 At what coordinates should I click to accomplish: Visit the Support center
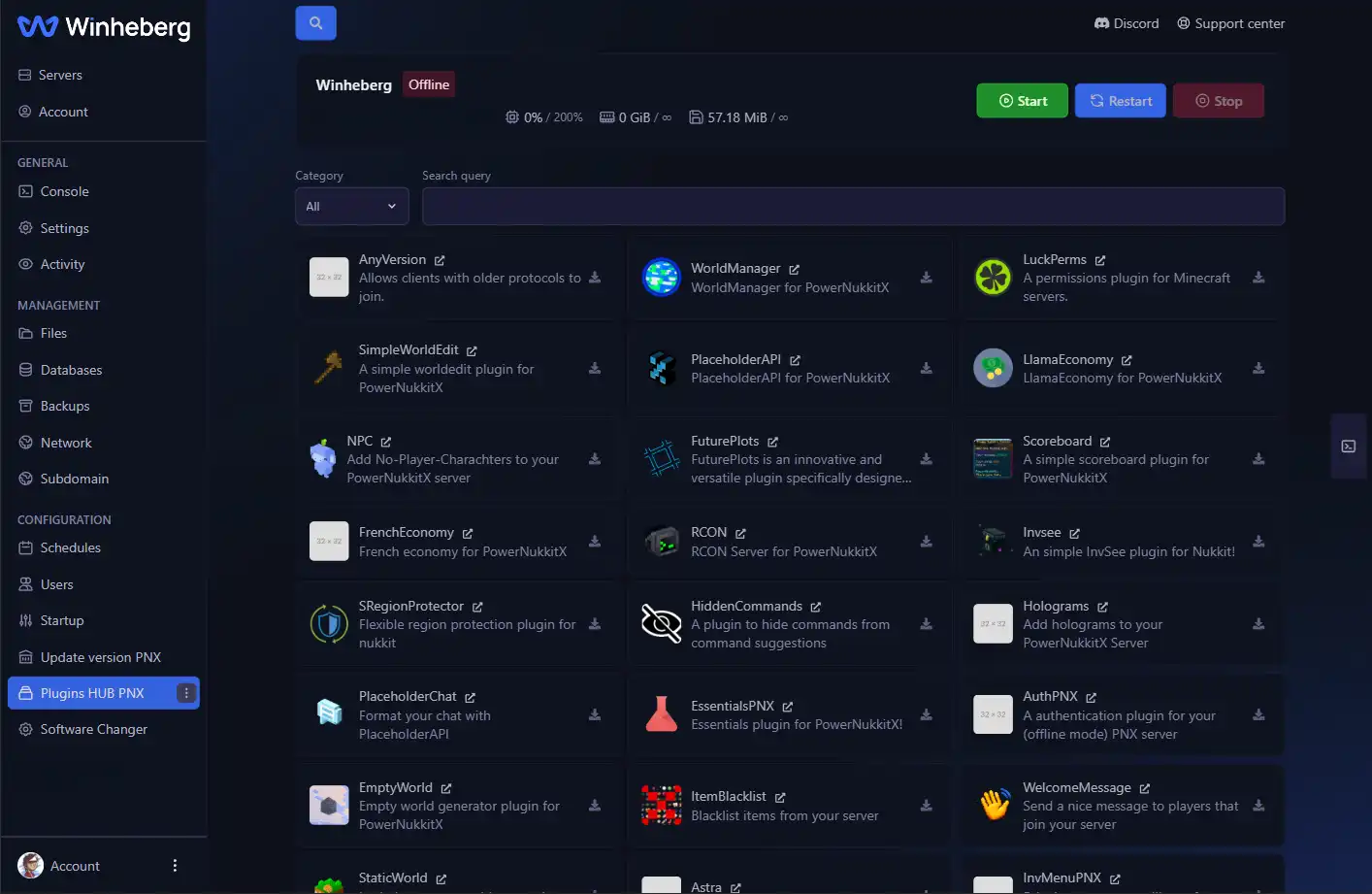click(x=1230, y=23)
